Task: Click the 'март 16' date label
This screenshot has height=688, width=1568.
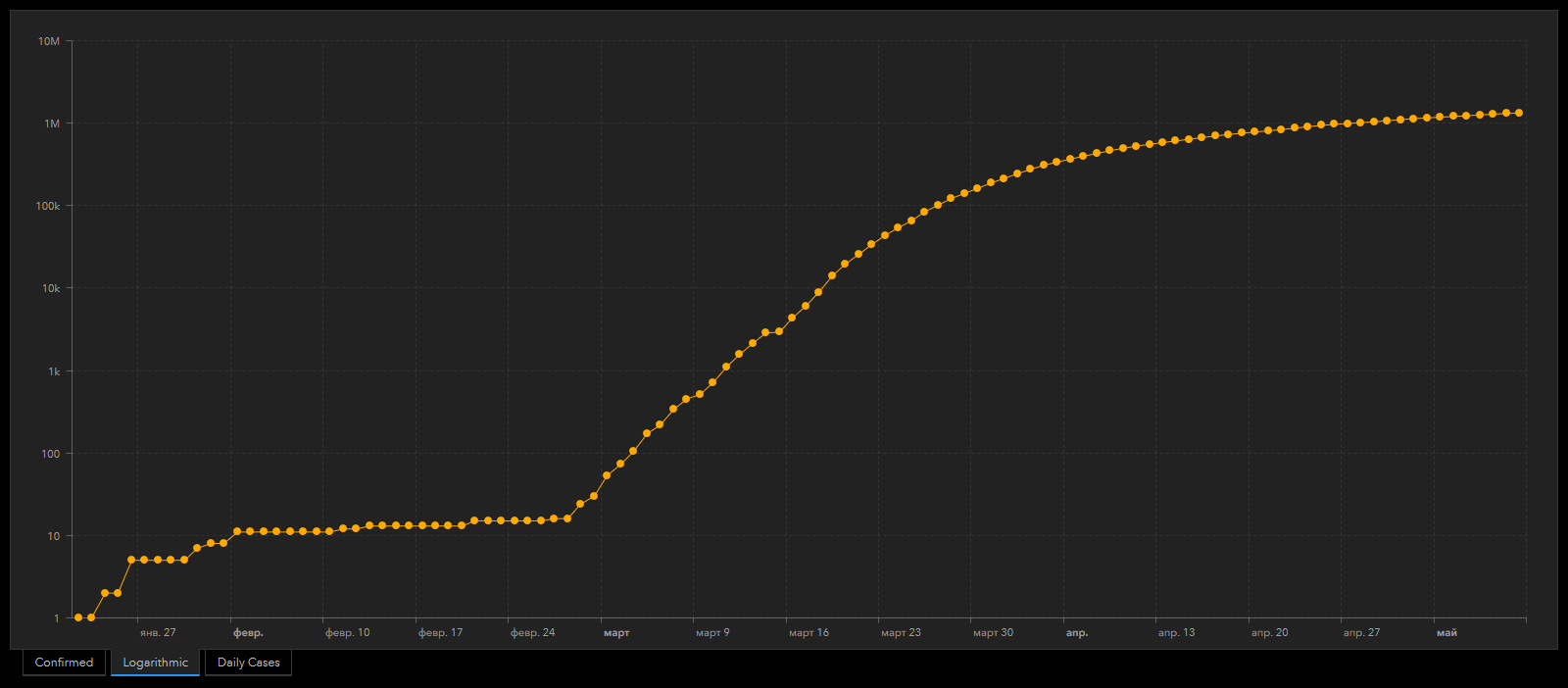Action: [808, 633]
